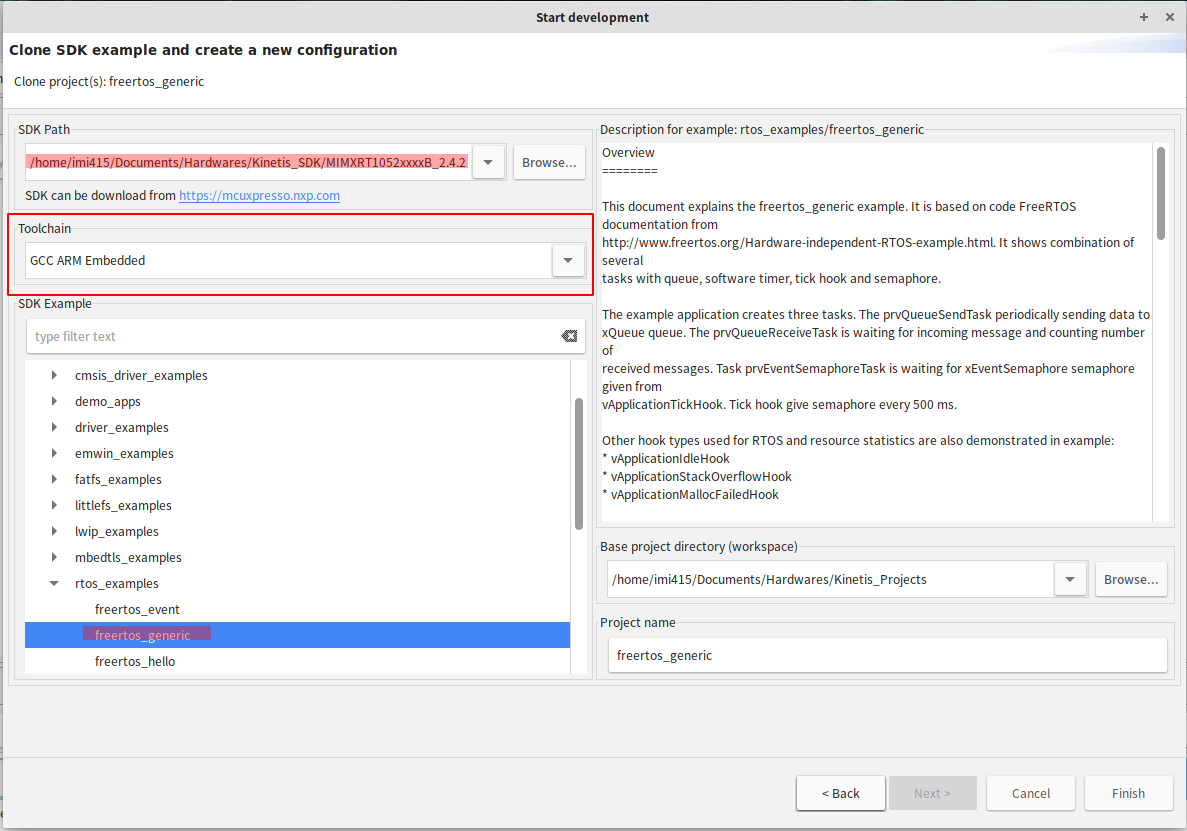Image resolution: width=1187 pixels, height=831 pixels.
Task: Click Browse next to the SDK Path
Action: 549,162
